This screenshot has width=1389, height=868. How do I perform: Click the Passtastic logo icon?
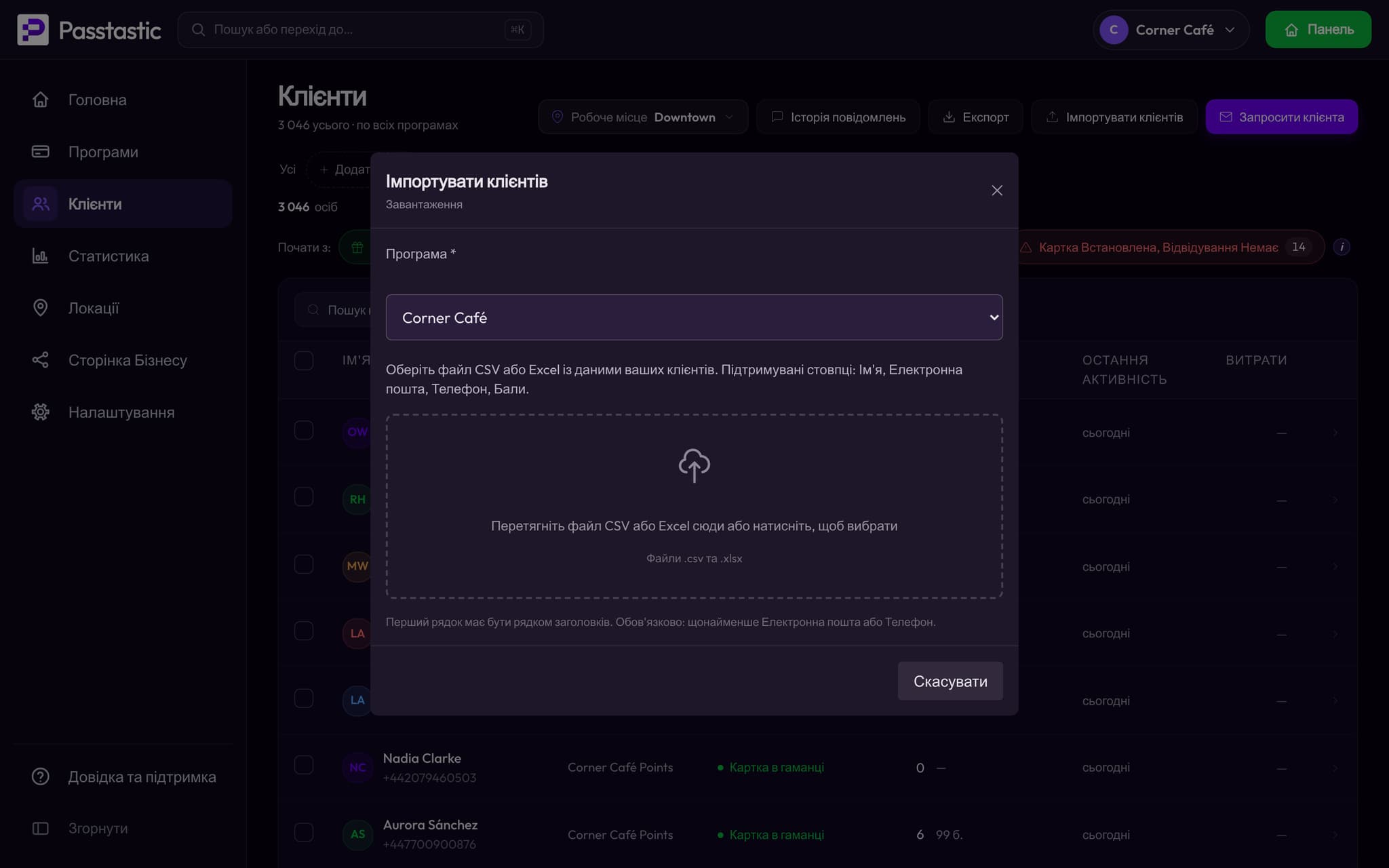click(x=33, y=30)
